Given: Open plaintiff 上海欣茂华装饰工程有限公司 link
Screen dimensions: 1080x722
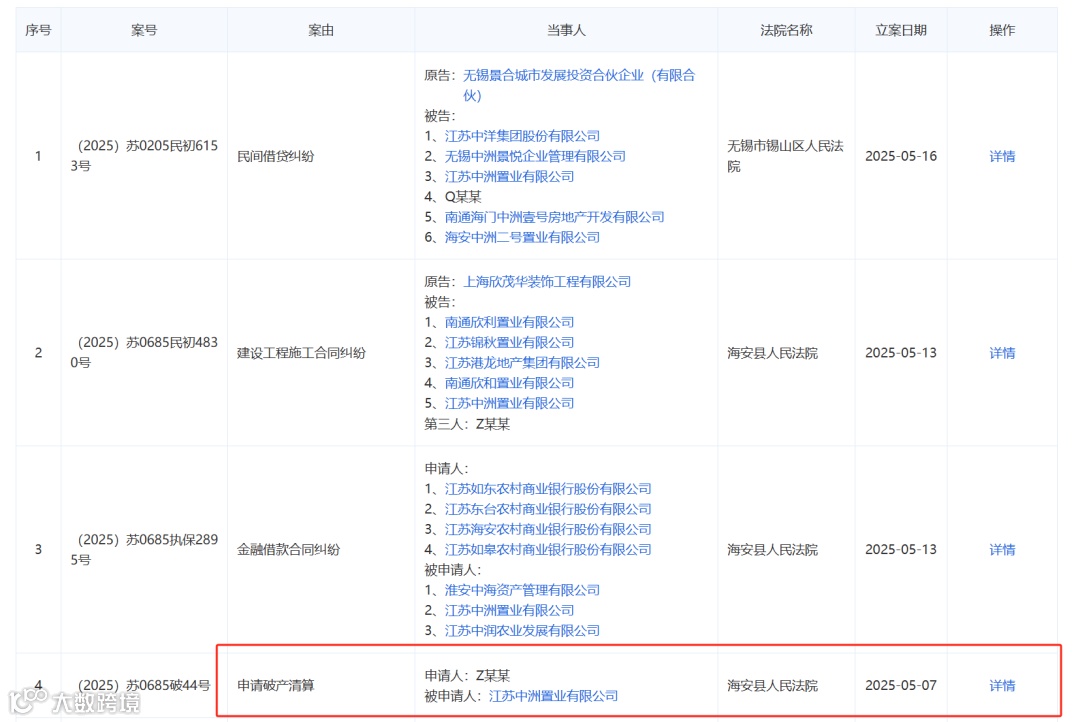Looking at the screenshot, I should 547,282.
